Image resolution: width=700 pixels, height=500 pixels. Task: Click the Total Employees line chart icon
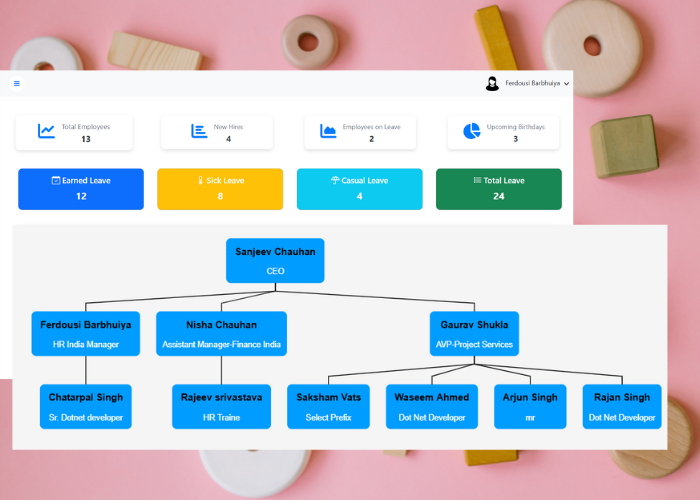click(46, 131)
